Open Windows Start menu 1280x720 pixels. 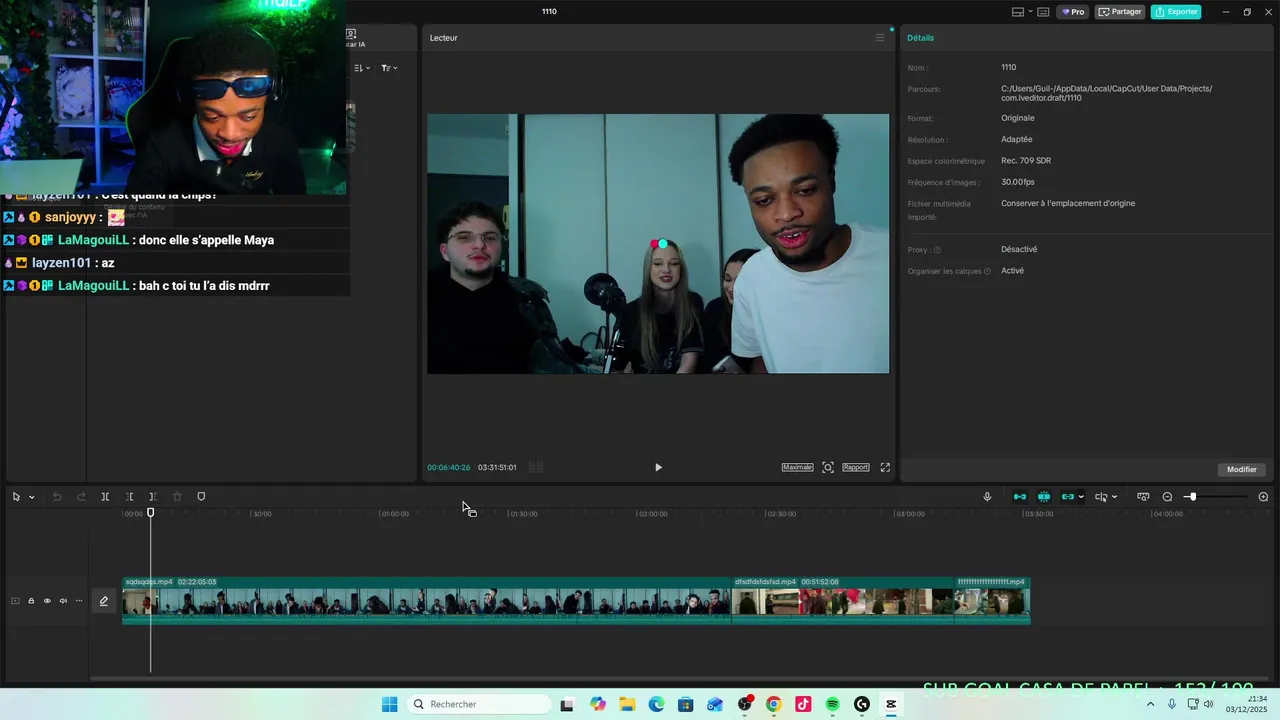(x=389, y=704)
